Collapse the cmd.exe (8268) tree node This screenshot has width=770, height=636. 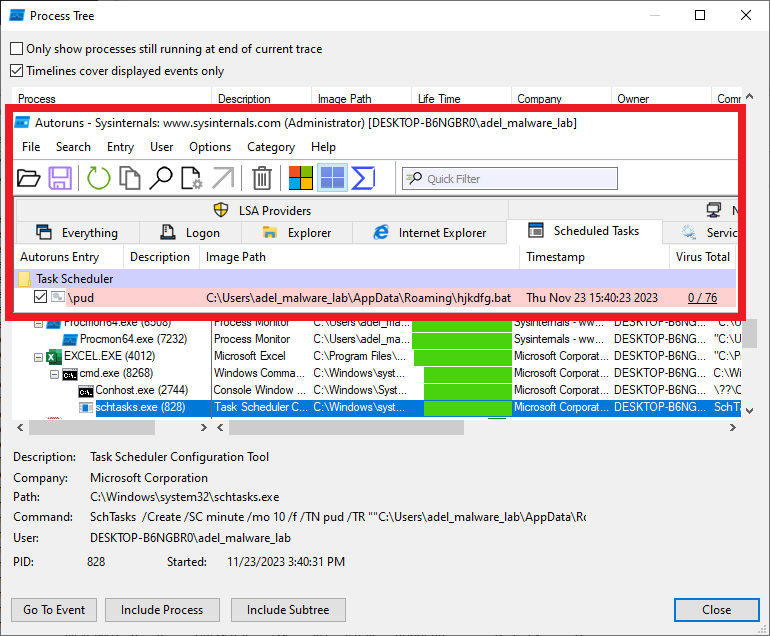pyautogui.click(x=55, y=375)
